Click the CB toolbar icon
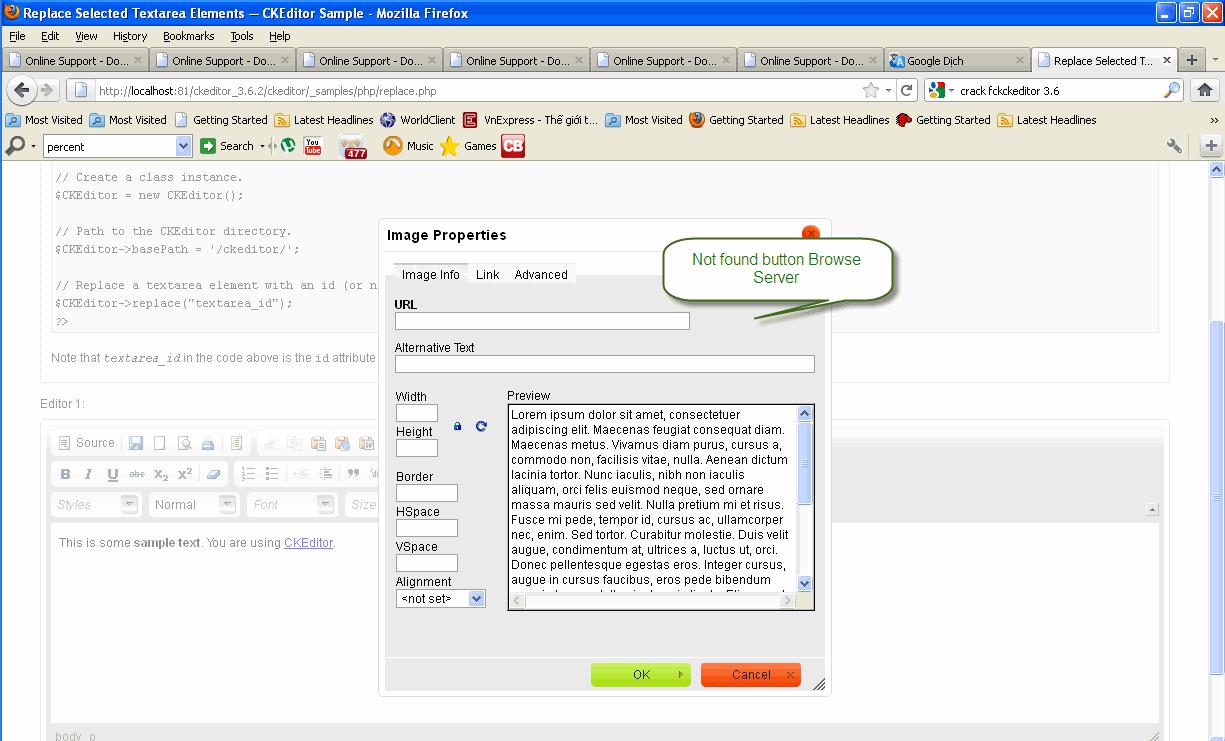 [513, 146]
